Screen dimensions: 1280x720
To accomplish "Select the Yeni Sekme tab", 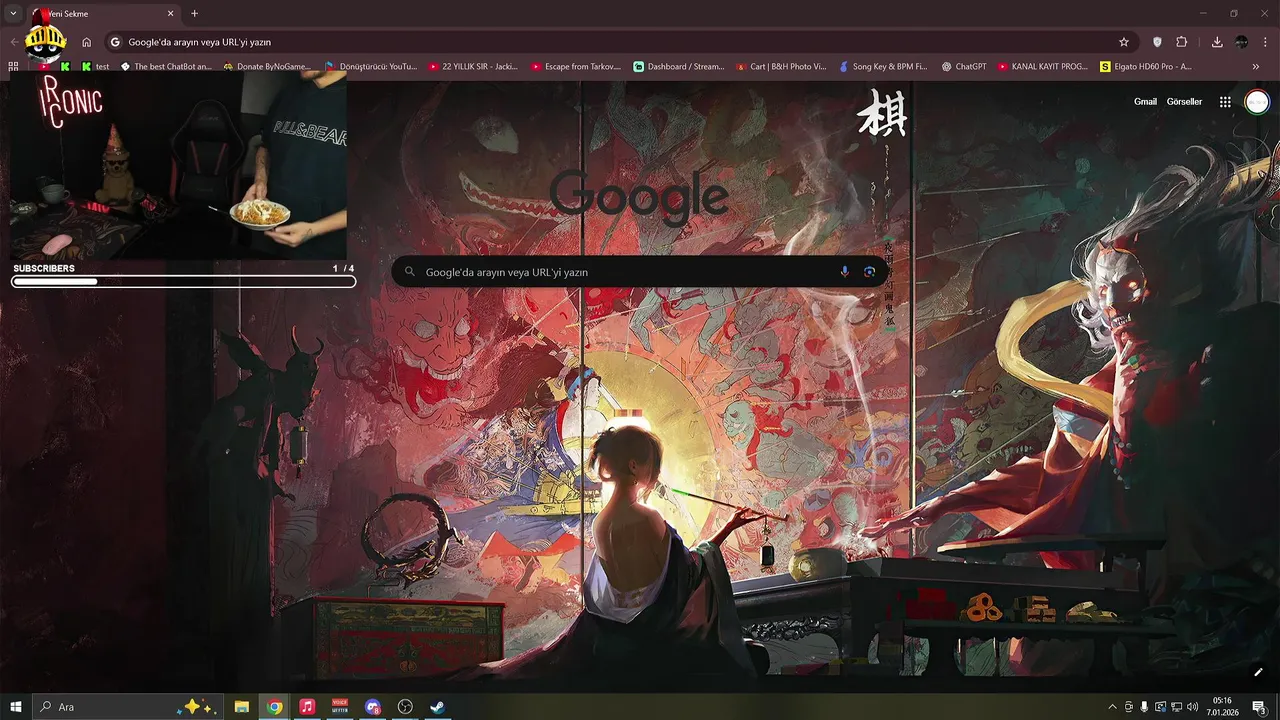I will point(103,14).
